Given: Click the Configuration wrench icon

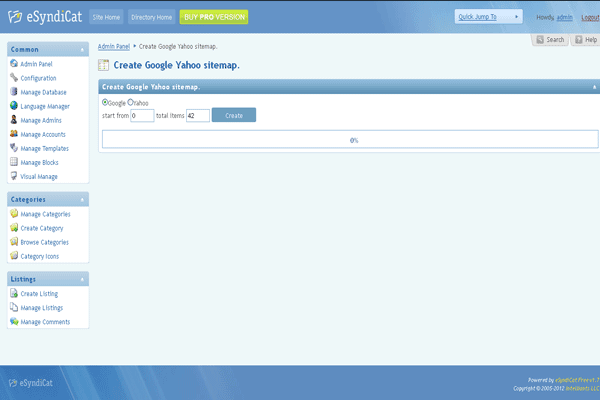Looking at the screenshot, I should tap(13, 78).
